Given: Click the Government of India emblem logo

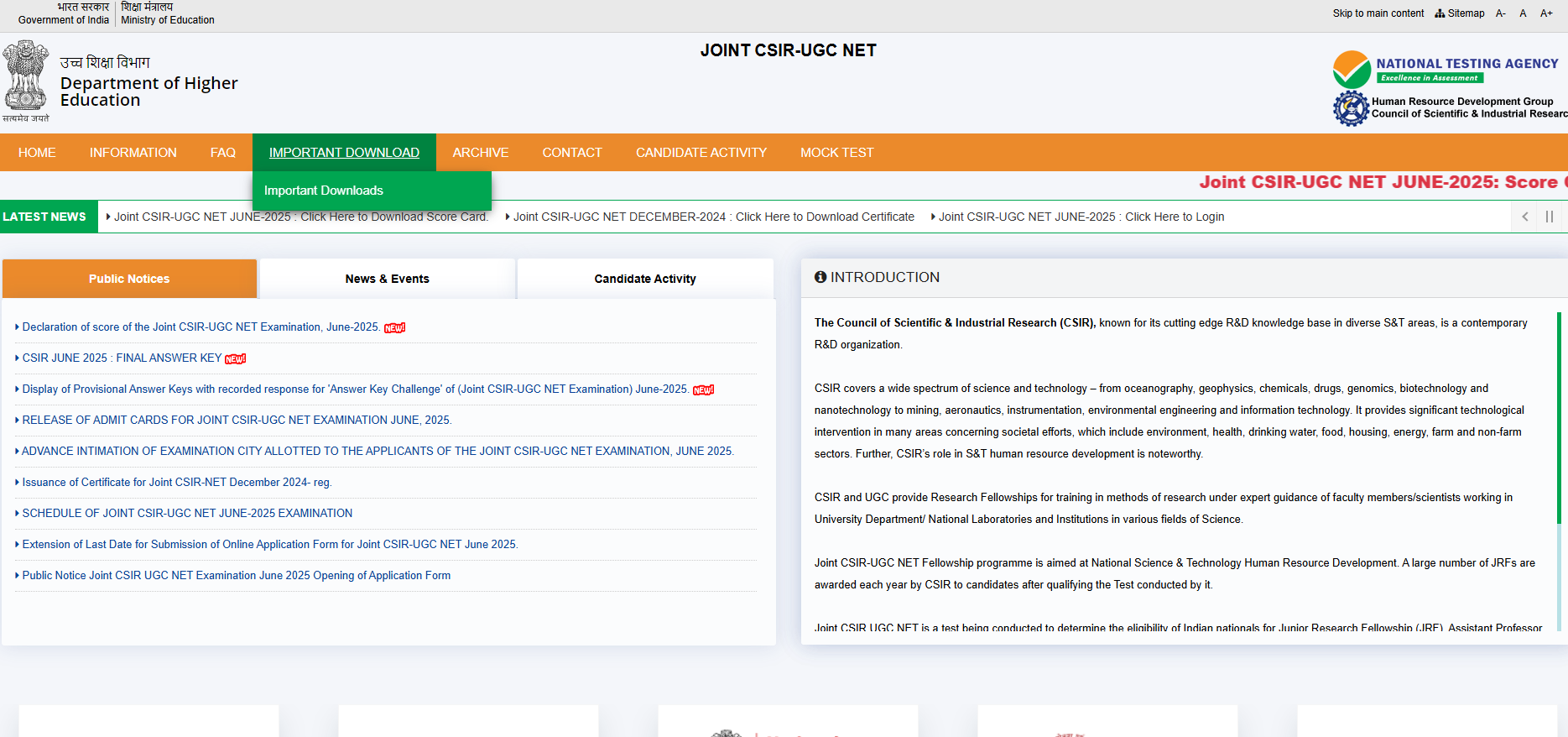Looking at the screenshot, I should point(26,77).
